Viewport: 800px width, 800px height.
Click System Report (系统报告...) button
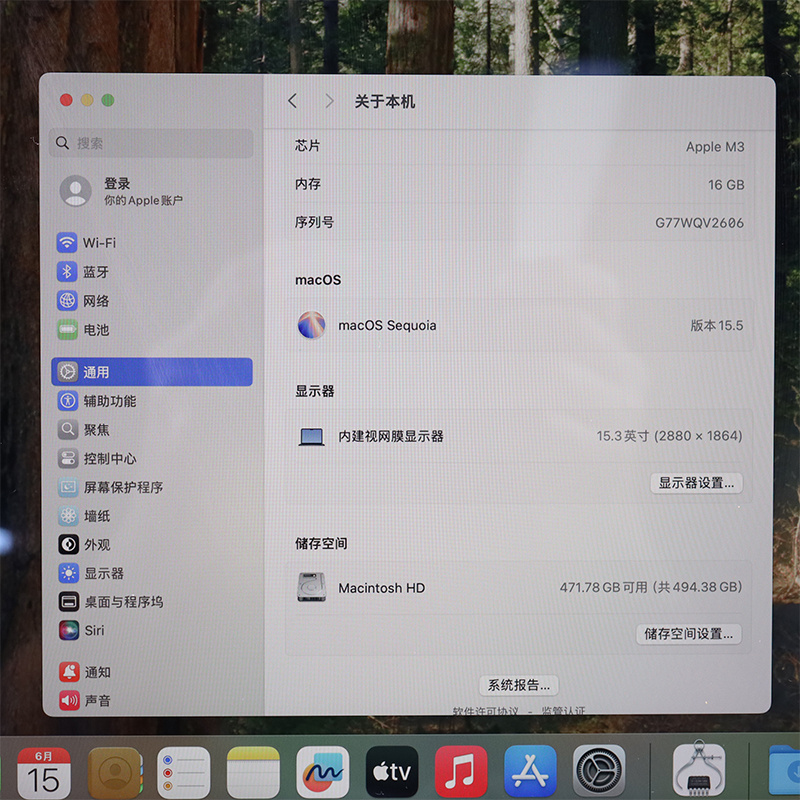pyautogui.click(x=519, y=685)
